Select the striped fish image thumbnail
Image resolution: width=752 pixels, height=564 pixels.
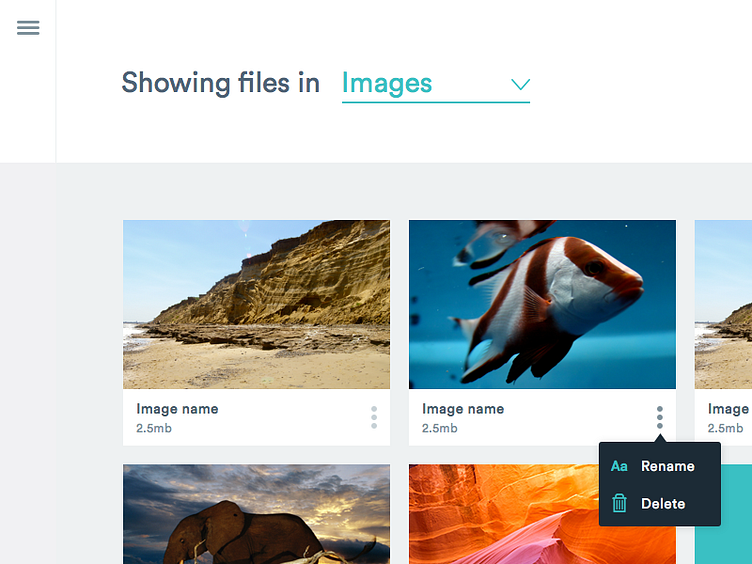(542, 304)
